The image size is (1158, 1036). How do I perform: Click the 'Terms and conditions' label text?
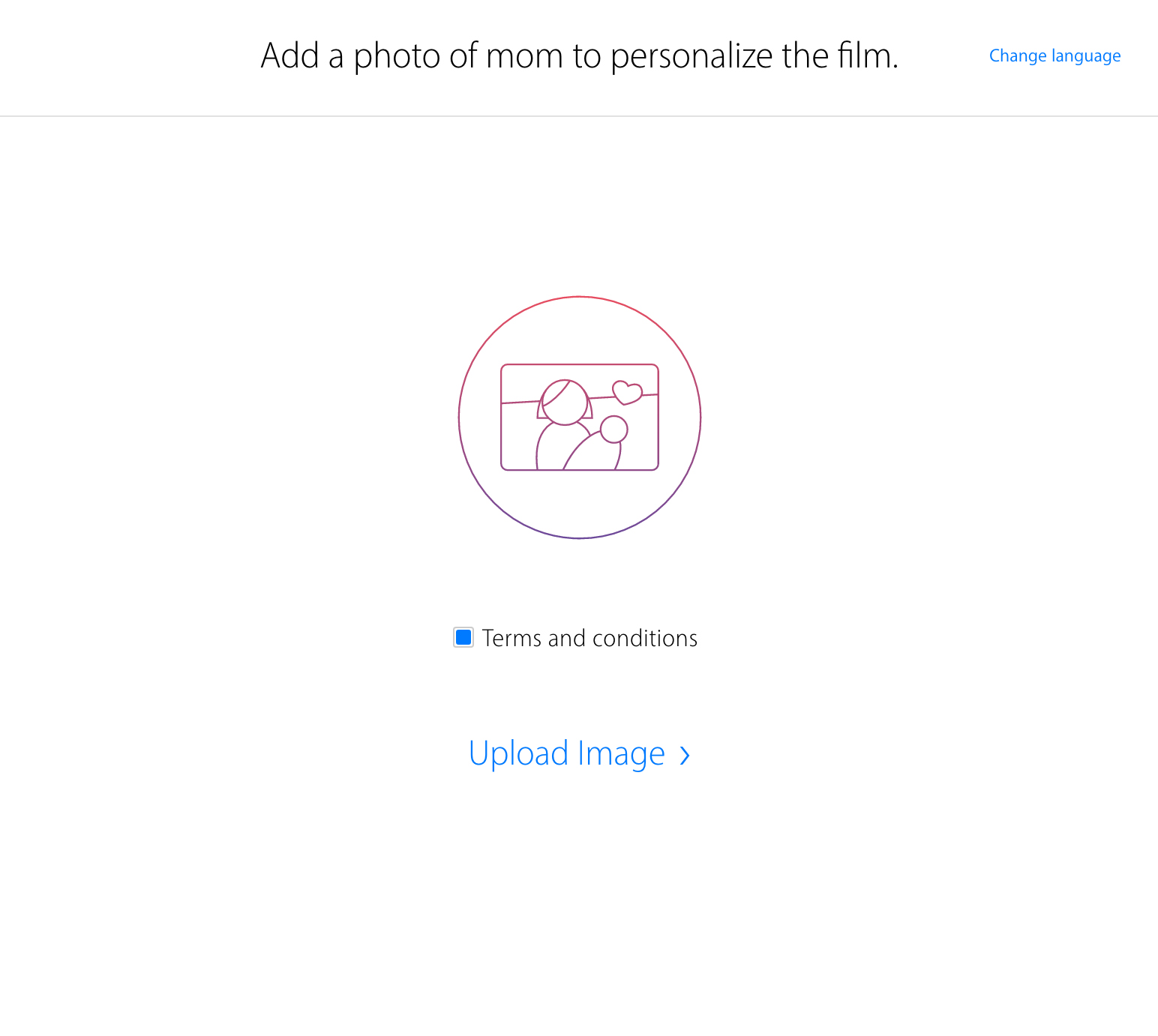(x=589, y=638)
